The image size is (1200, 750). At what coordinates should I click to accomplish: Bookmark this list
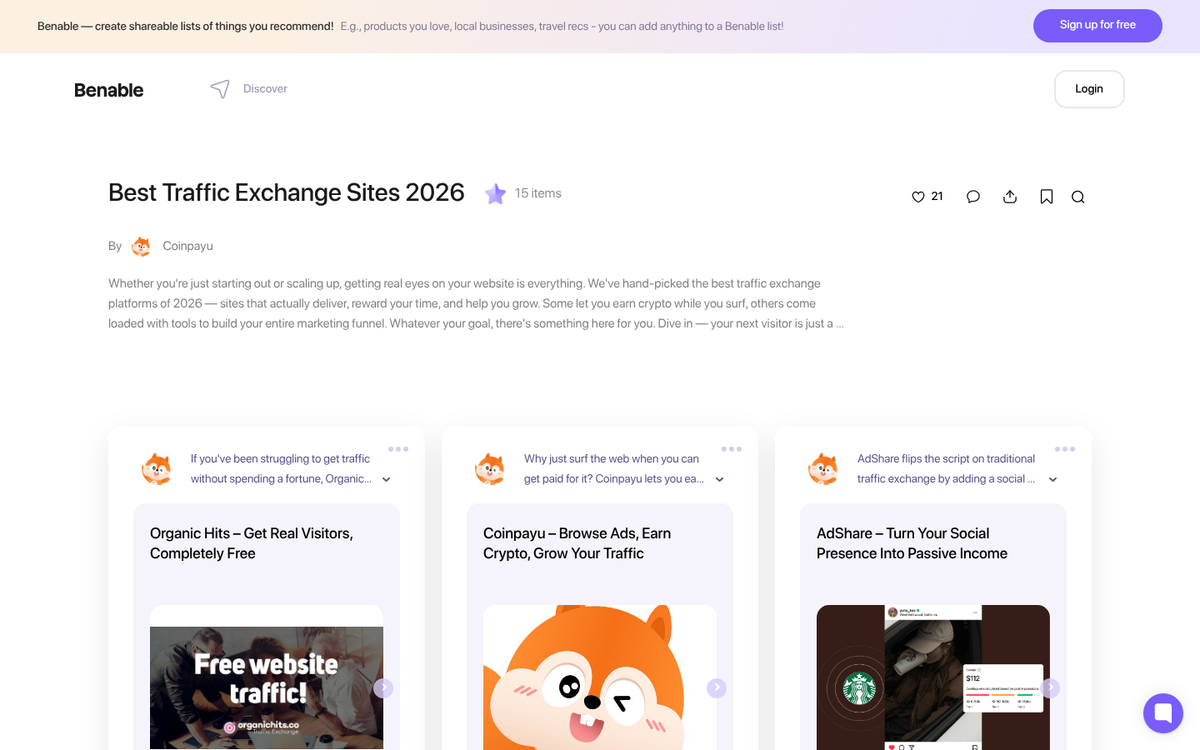coord(1046,197)
